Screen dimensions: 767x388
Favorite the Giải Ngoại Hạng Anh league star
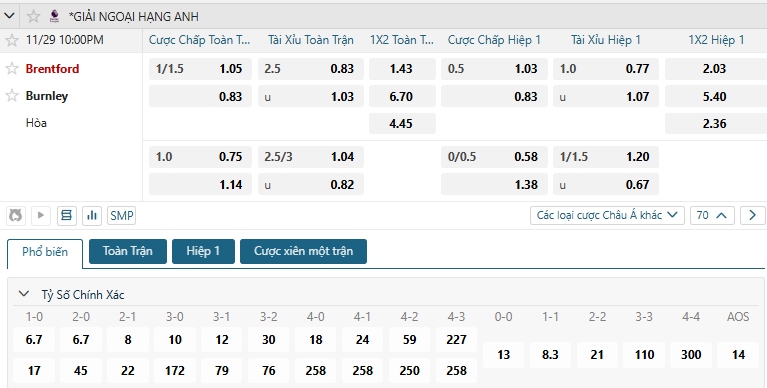(33, 17)
